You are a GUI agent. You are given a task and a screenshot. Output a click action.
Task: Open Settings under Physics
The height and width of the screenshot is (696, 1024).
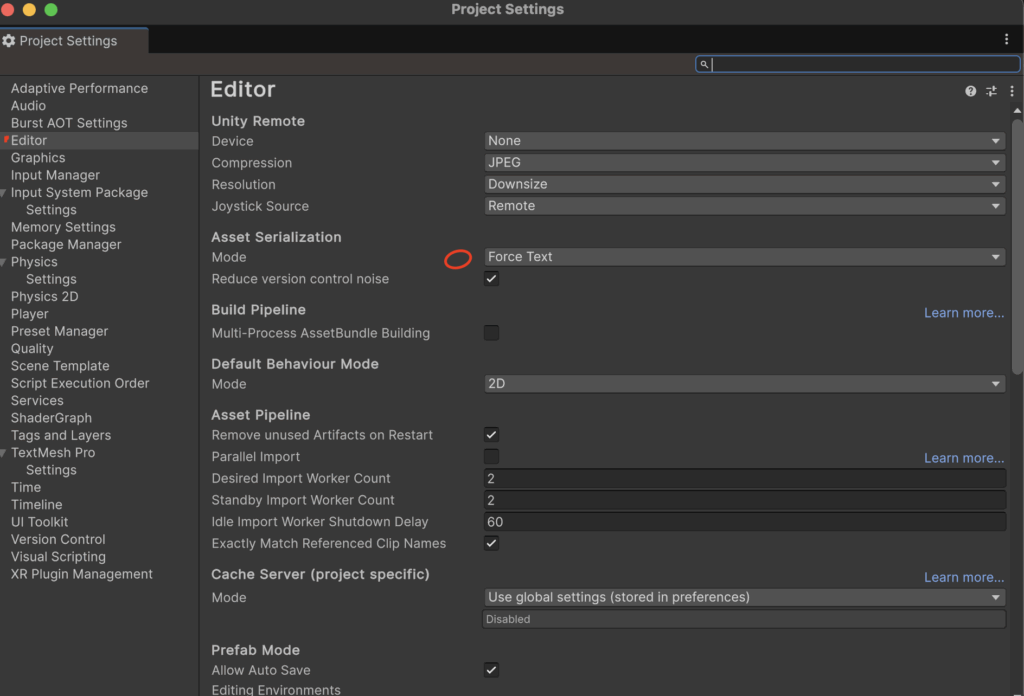51,279
